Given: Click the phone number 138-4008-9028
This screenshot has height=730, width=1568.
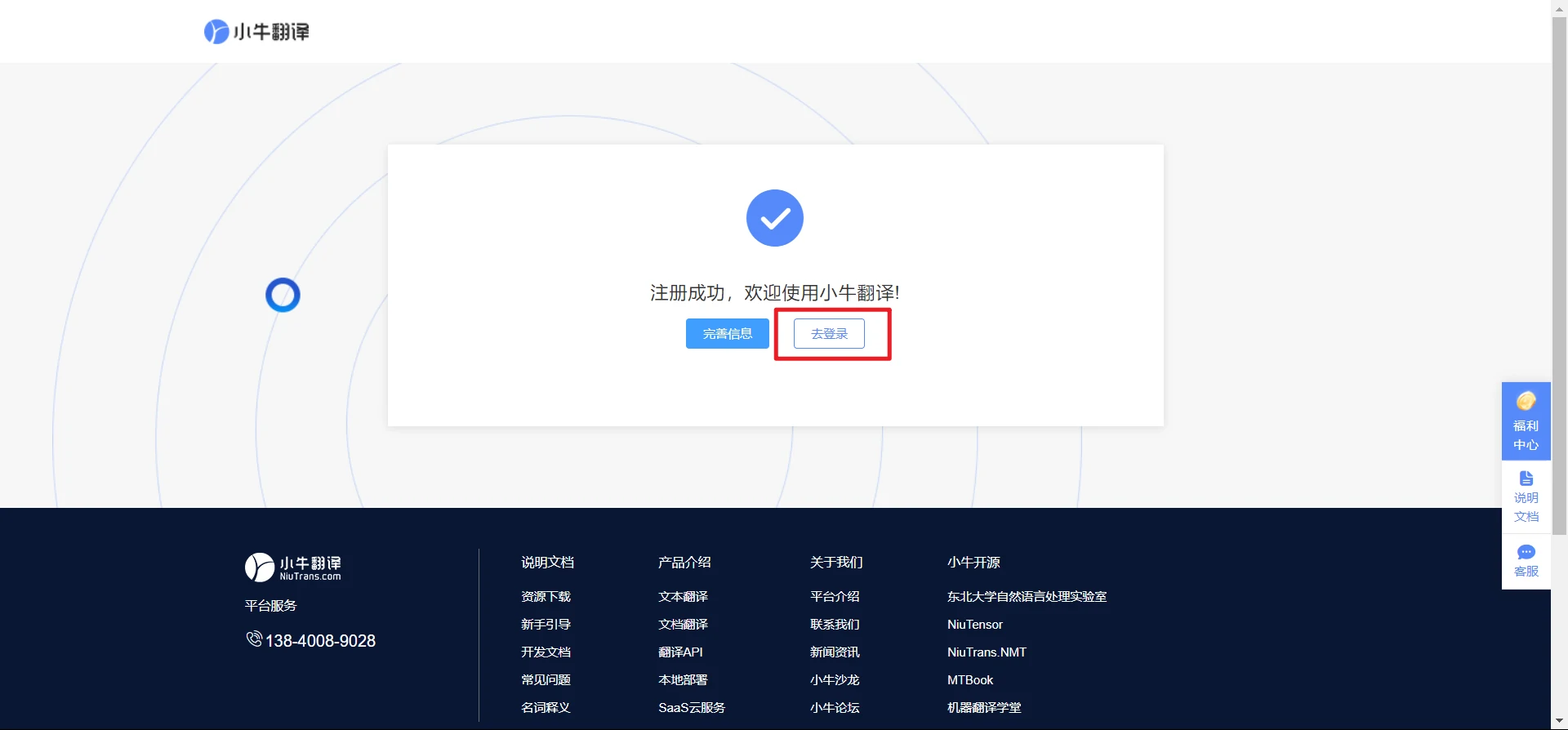Looking at the screenshot, I should point(320,641).
